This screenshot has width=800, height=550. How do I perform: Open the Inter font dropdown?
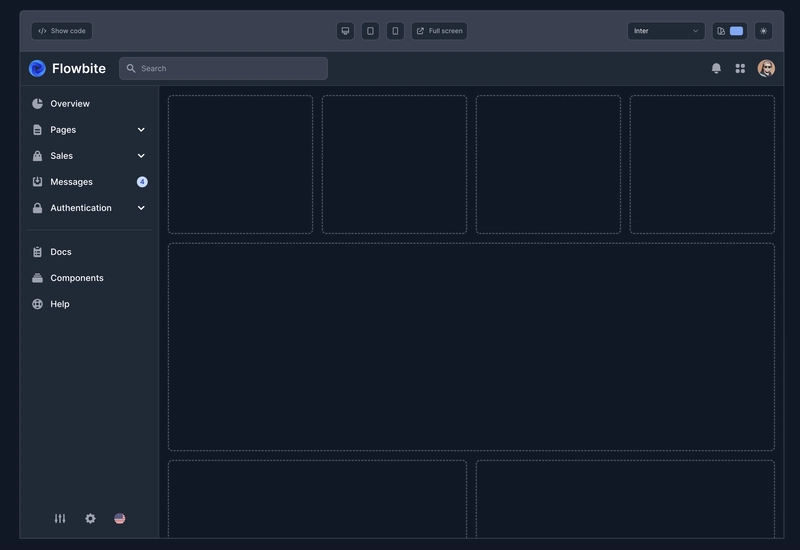(666, 31)
